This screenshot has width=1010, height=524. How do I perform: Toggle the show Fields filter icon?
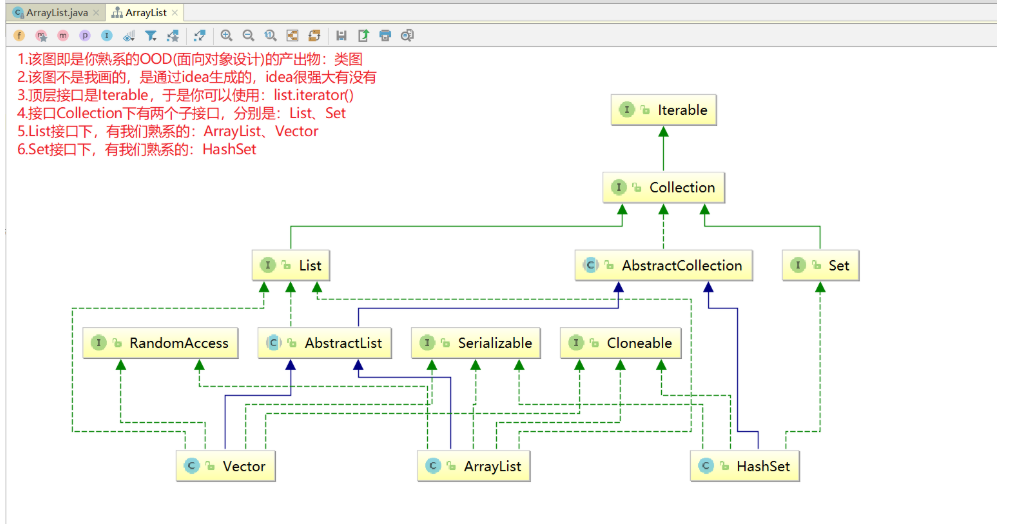(19, 35)
